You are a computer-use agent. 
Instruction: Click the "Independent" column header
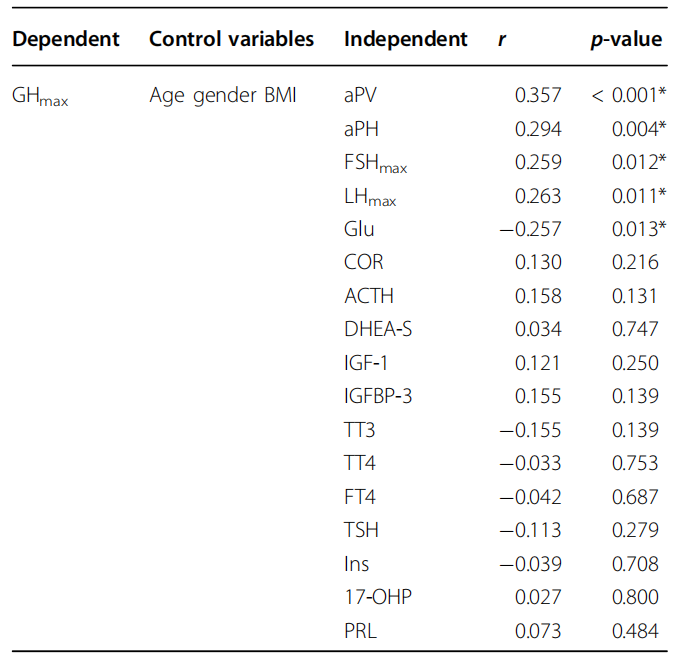pyautogui.click(x=405, y=40)
